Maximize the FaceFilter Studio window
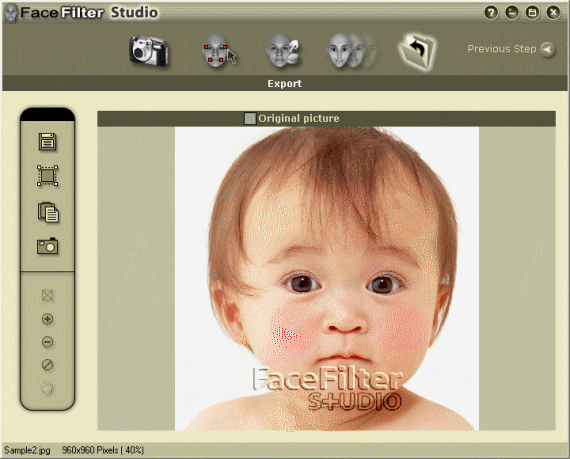Screen dimensions: 570x459 click(x=533, y=13)
